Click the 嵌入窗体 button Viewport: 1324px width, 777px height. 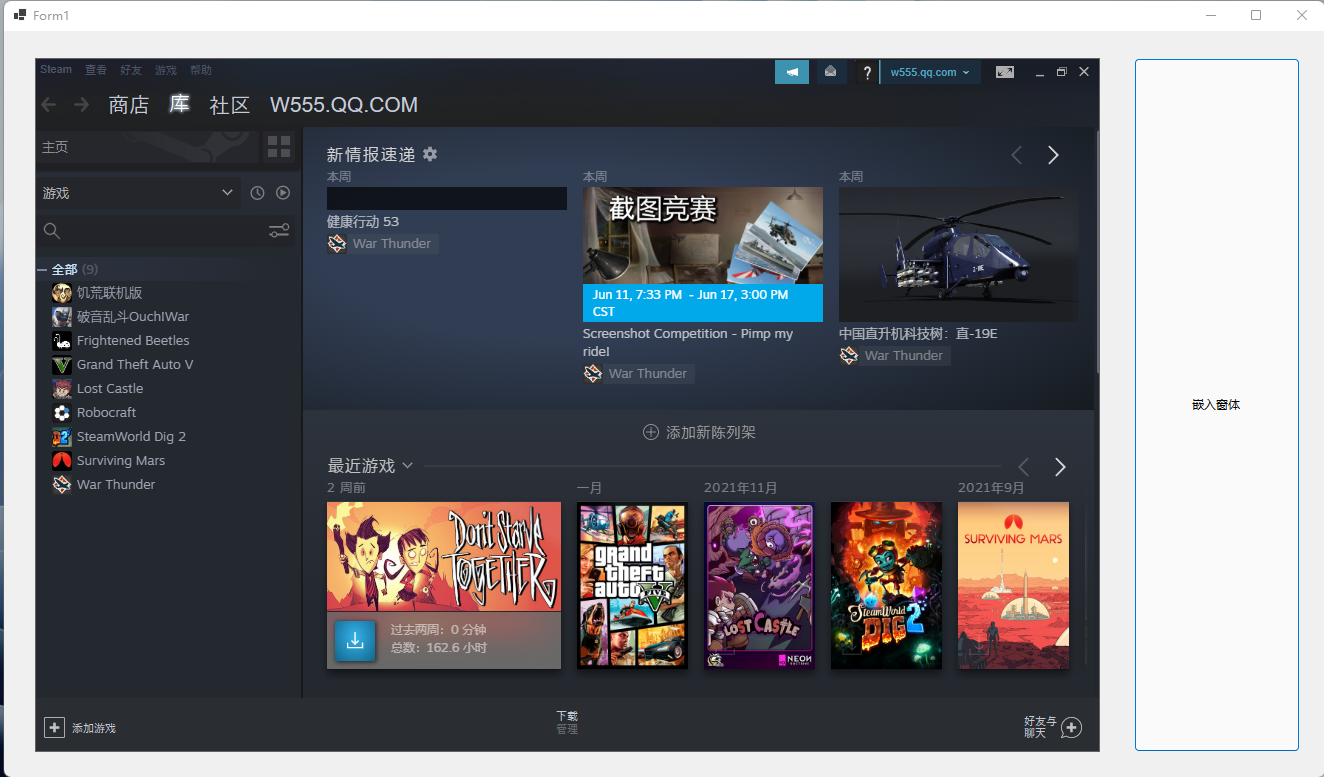pyautogui.click(x=1216, y=405)
